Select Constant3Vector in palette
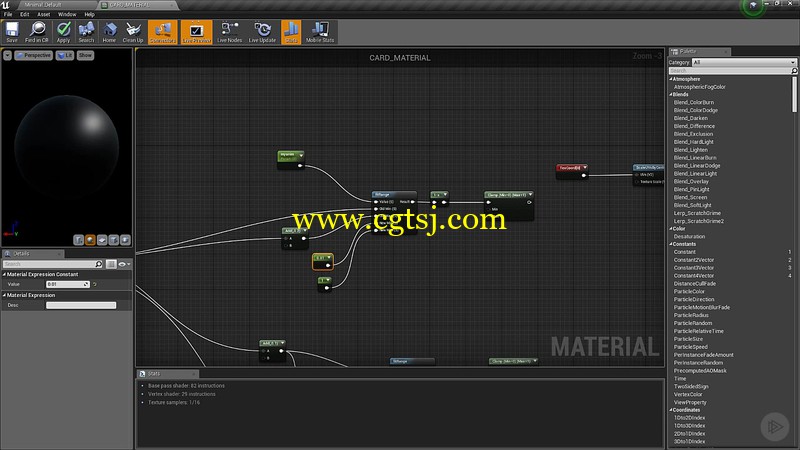 (x=694, y=267)
